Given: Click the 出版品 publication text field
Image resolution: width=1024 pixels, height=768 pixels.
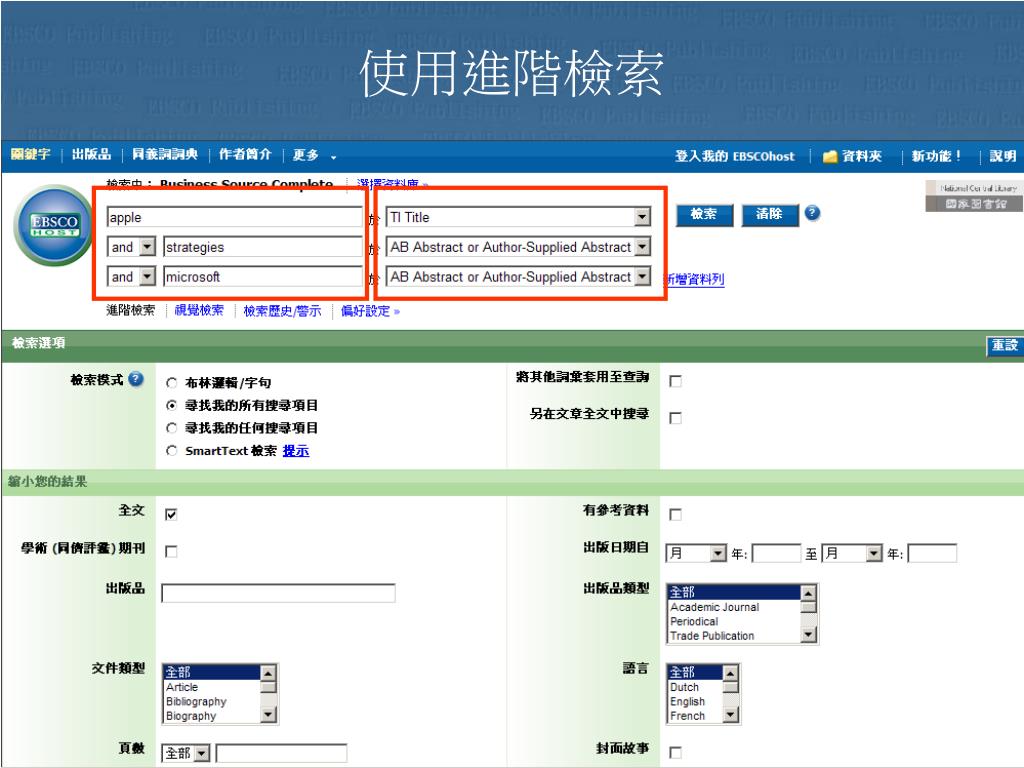Looking at the screenshot, I should (x=278, y=593).
